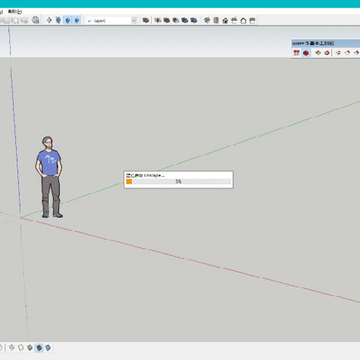Switch to Top view

(x=216, y=20)
